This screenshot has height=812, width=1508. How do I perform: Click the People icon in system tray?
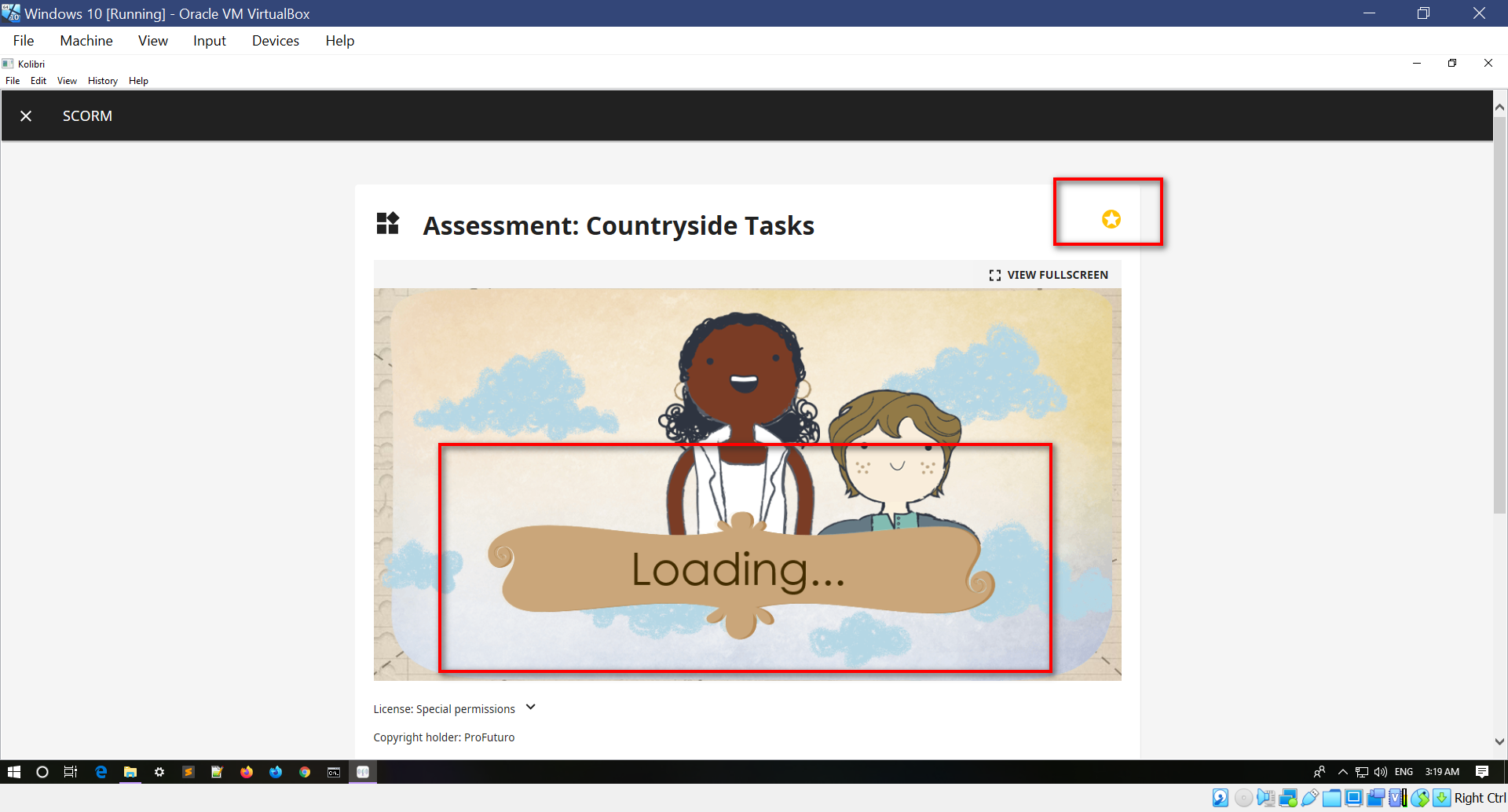tap(1319, 772)
